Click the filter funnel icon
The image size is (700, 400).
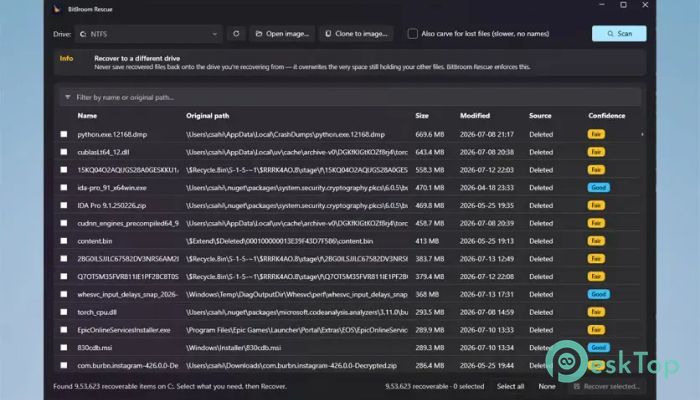pos(67,97)
